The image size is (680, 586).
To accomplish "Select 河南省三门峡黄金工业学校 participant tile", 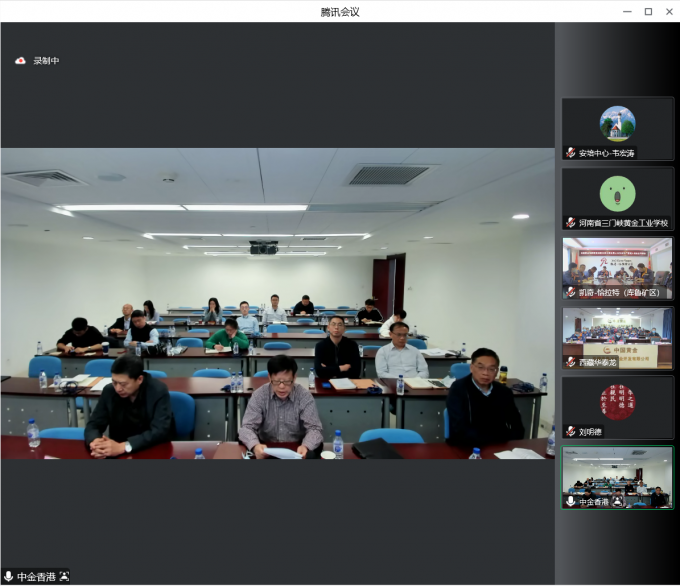I will 618,199.
